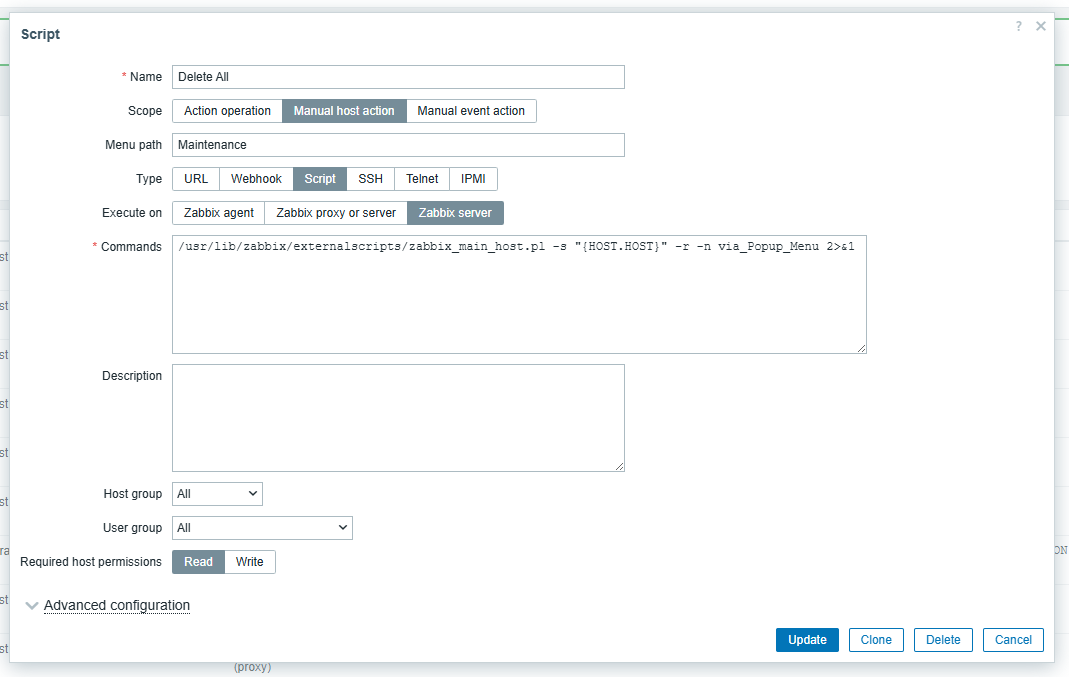1069x677 pixels.
Task: Click the Delete button
Action: point(943,640)
